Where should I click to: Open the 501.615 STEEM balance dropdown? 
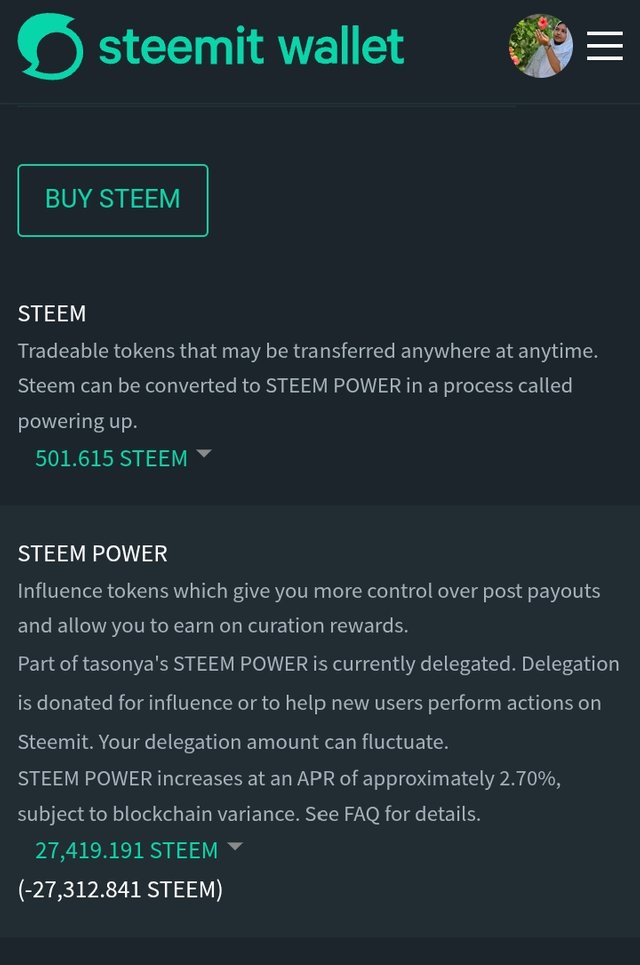point(111,458)
